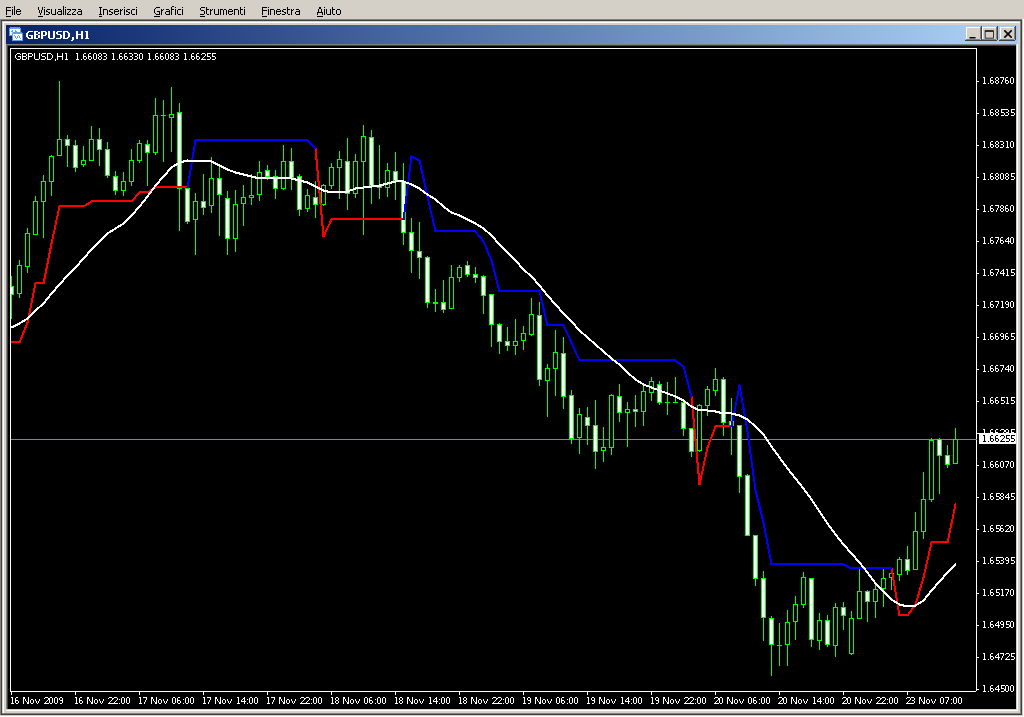Open the Strumenti menu

222,11
